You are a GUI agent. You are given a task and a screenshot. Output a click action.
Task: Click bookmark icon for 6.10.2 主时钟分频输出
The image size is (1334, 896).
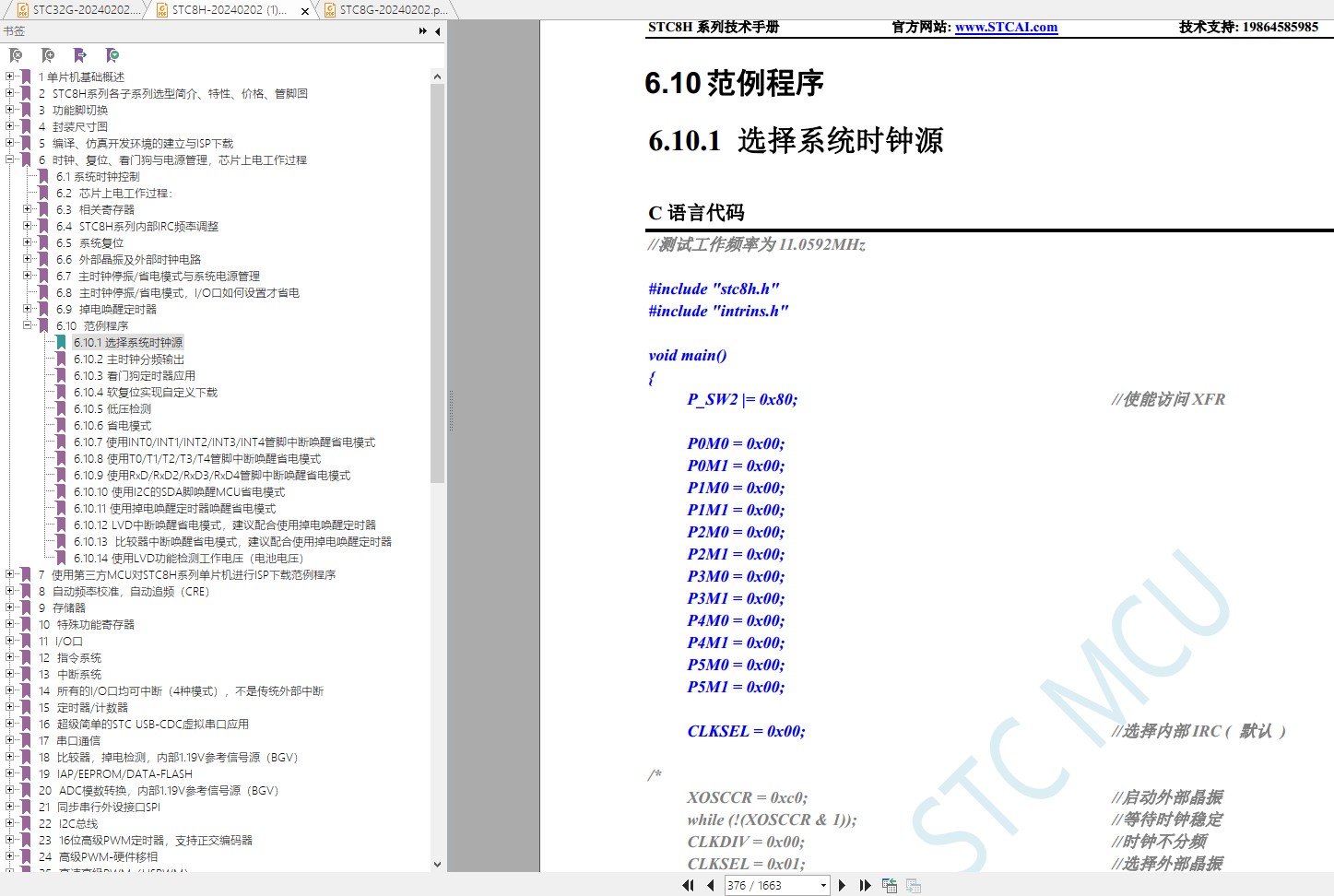click(x=61, y=360)
